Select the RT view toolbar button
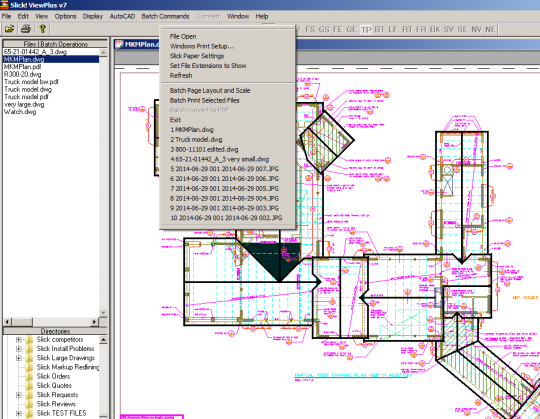The image size is (540, 419). click(x=407, y=30)
